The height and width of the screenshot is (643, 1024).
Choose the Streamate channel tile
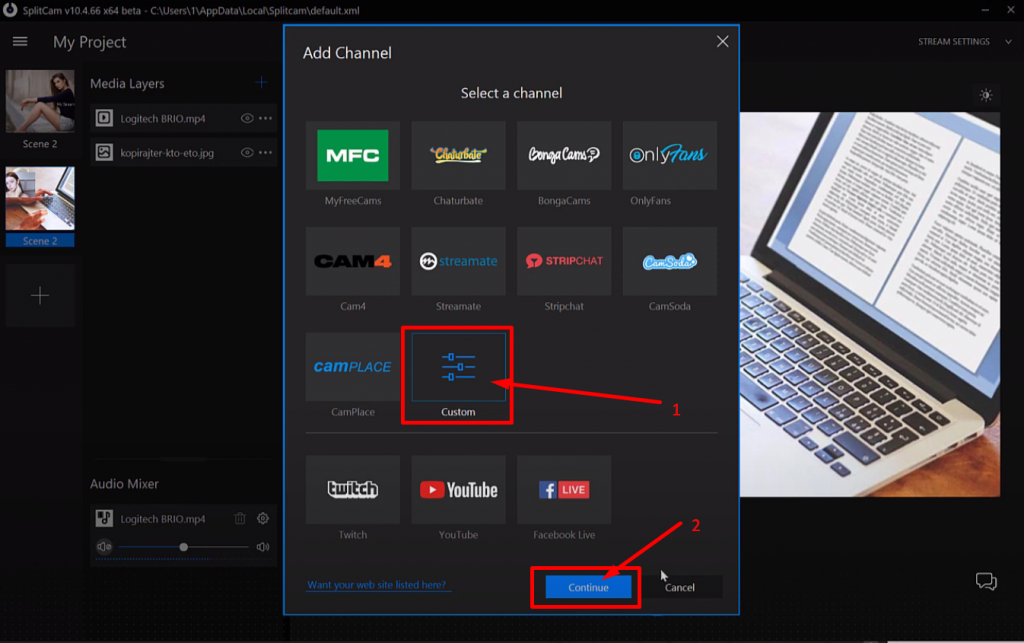[x=458, y=261]
